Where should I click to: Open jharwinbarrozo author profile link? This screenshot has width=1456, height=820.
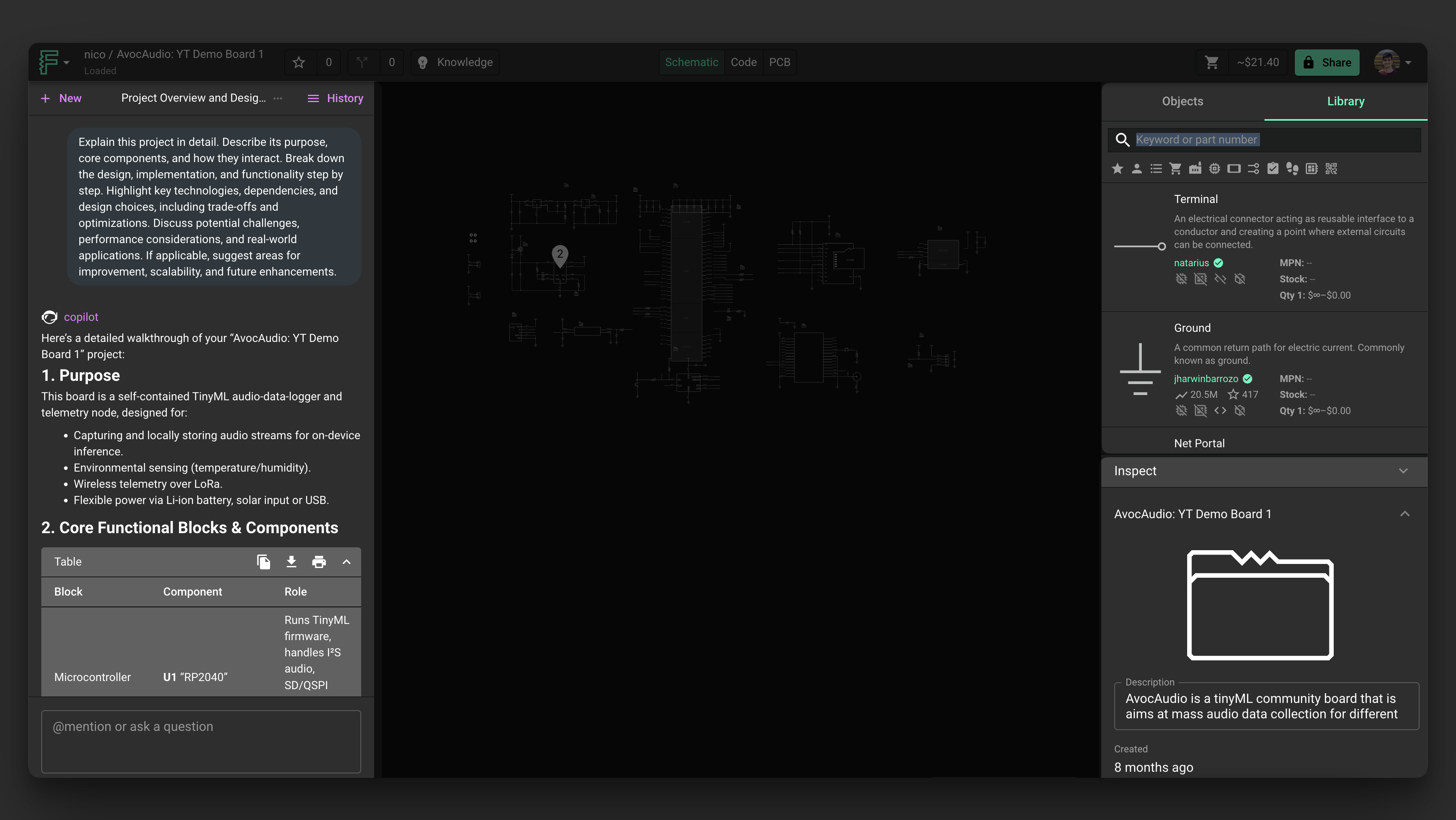pyautogui.click(x=1206, y=379)
